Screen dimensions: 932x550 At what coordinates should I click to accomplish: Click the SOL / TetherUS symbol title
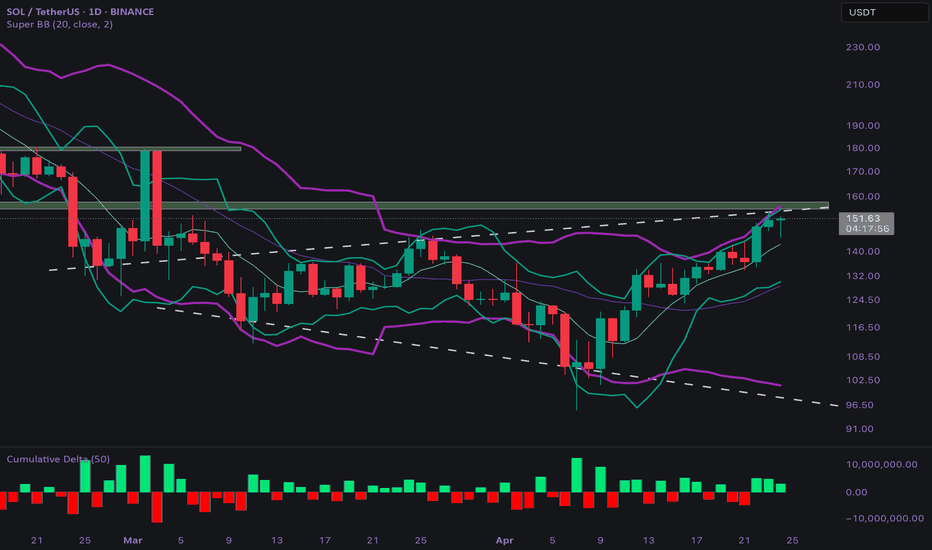pyautogui.click(x=80, y=11)
